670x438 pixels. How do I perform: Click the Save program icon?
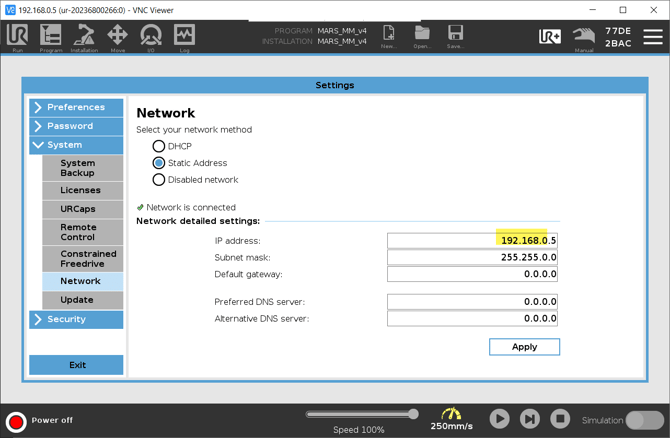point(455,36)
